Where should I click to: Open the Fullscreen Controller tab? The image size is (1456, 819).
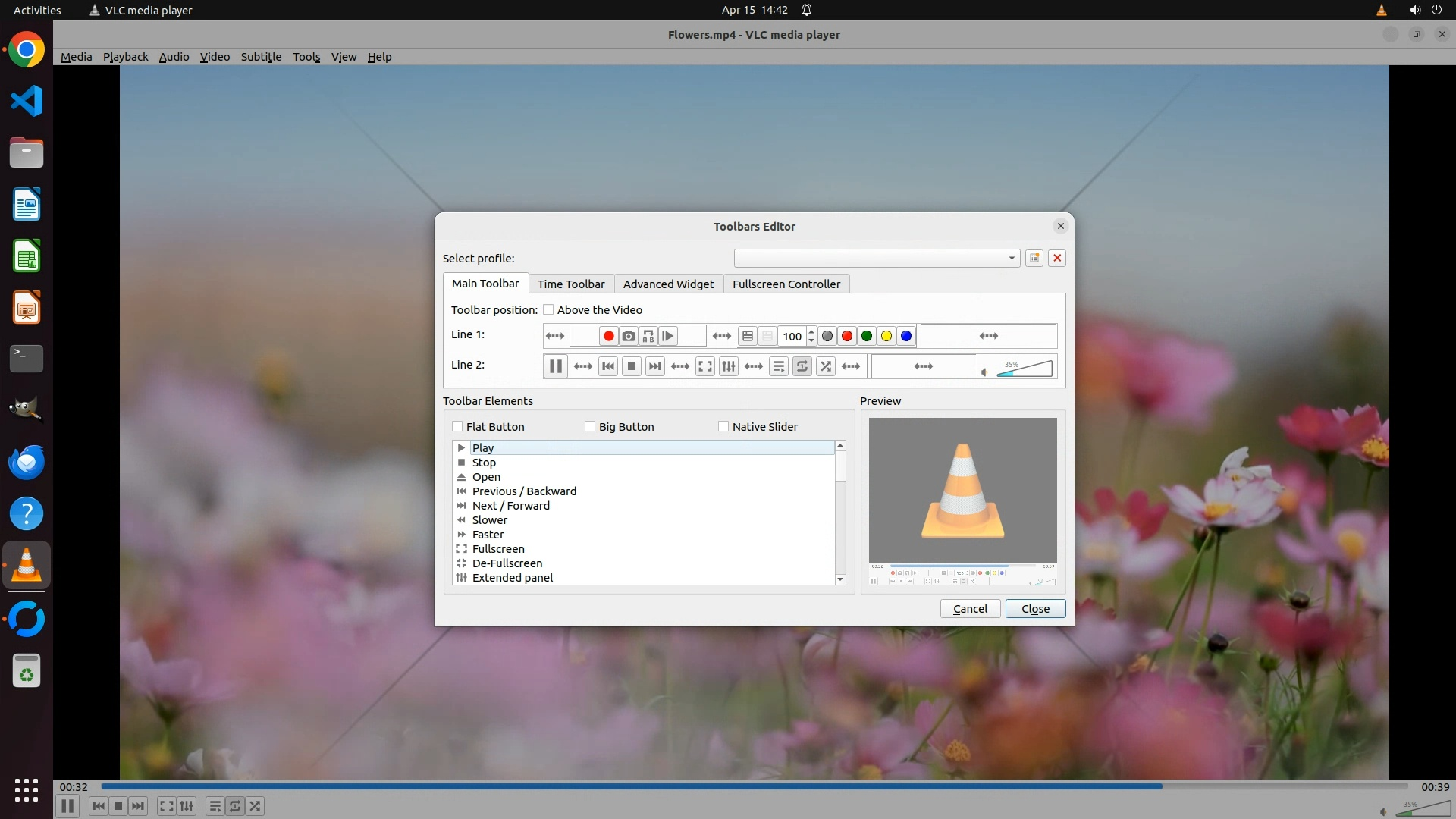[x=786, y=284]
